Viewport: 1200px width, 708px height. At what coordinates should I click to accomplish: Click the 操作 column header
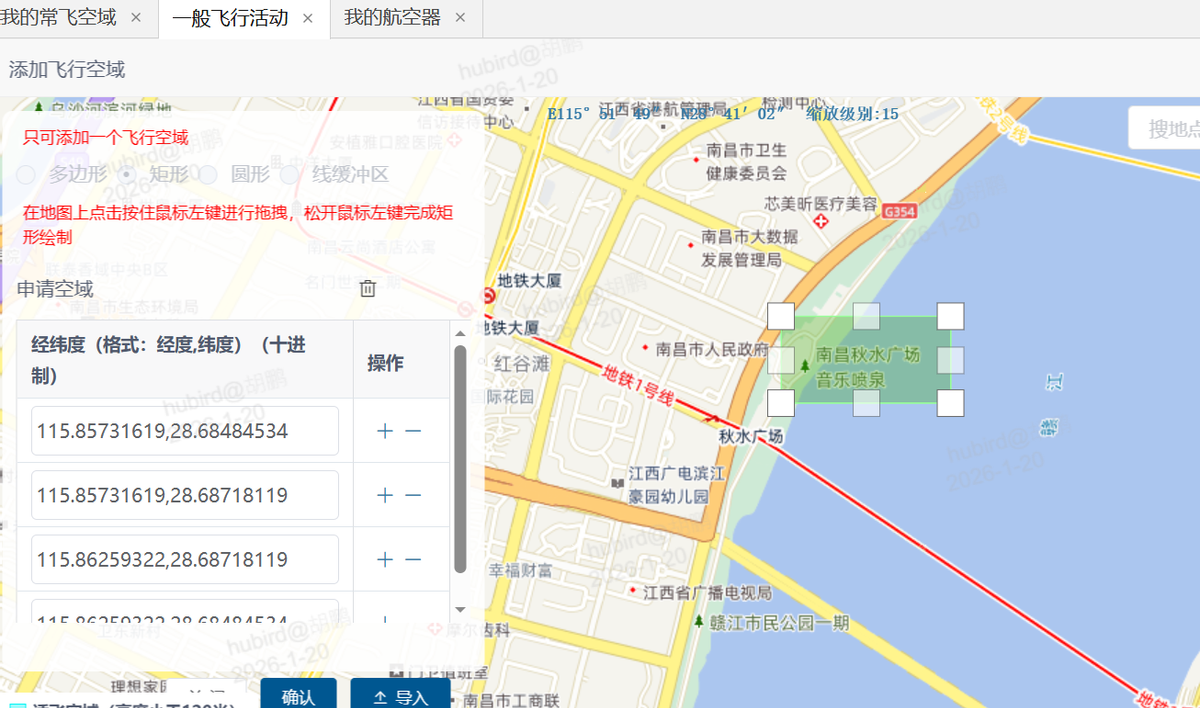coord(386,362)
